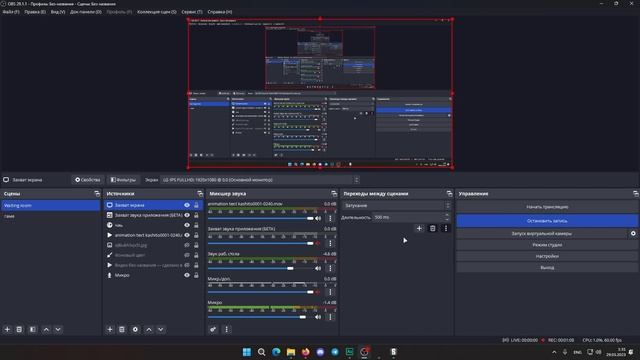Open the Файл menu
The height and width of the screenshot is (360, 640).
[11, 12]
